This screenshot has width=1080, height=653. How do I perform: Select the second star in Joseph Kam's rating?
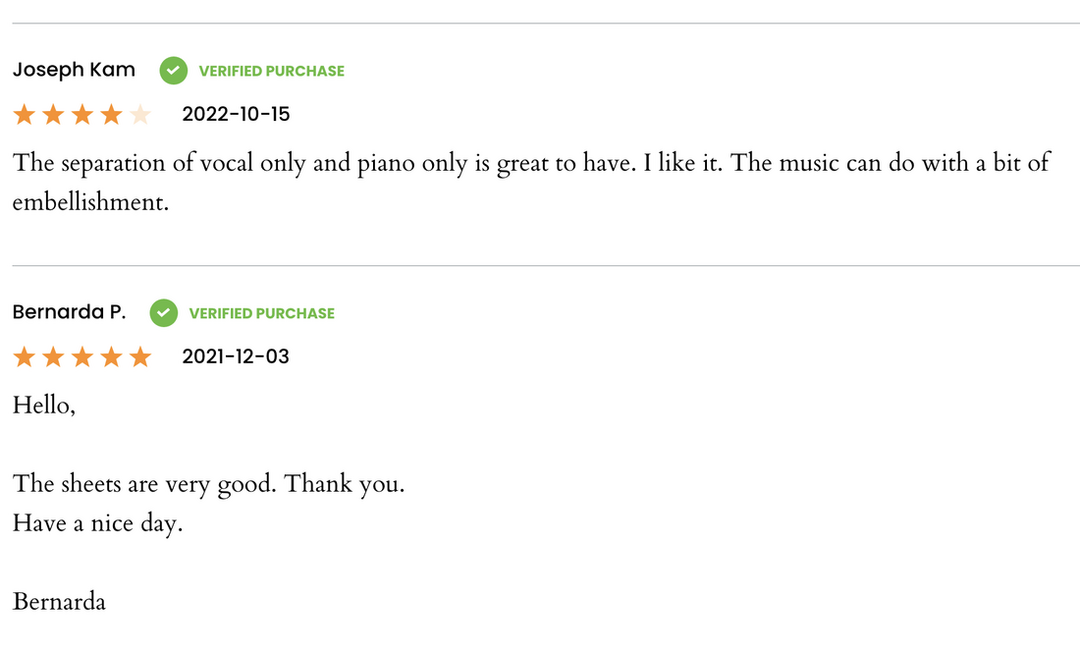[x=53, y=115]
